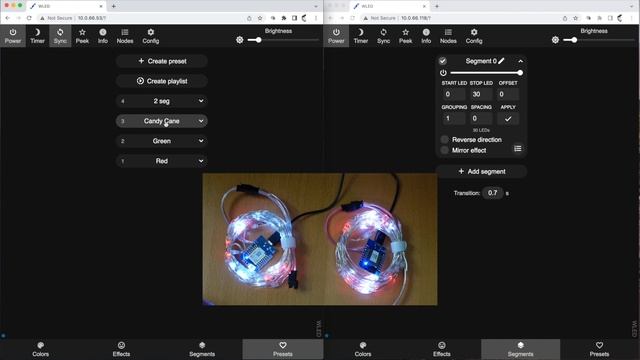Image resolution: width=640 pixels, height=360 pixels.
Task: Expand the Red preset chevron
Action: point(201,161)
